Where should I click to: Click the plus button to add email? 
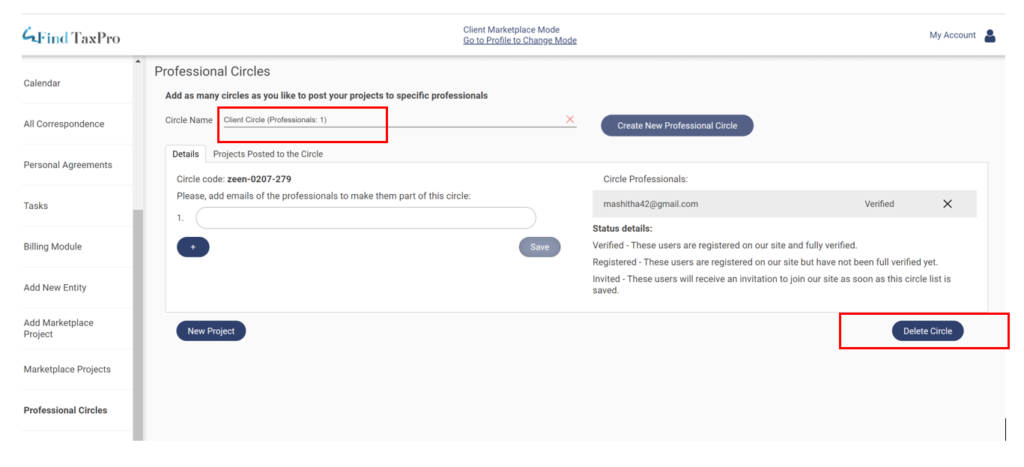point(193,247)
